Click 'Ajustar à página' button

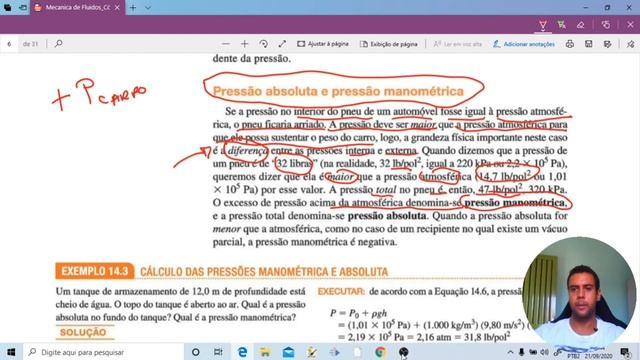322,44
